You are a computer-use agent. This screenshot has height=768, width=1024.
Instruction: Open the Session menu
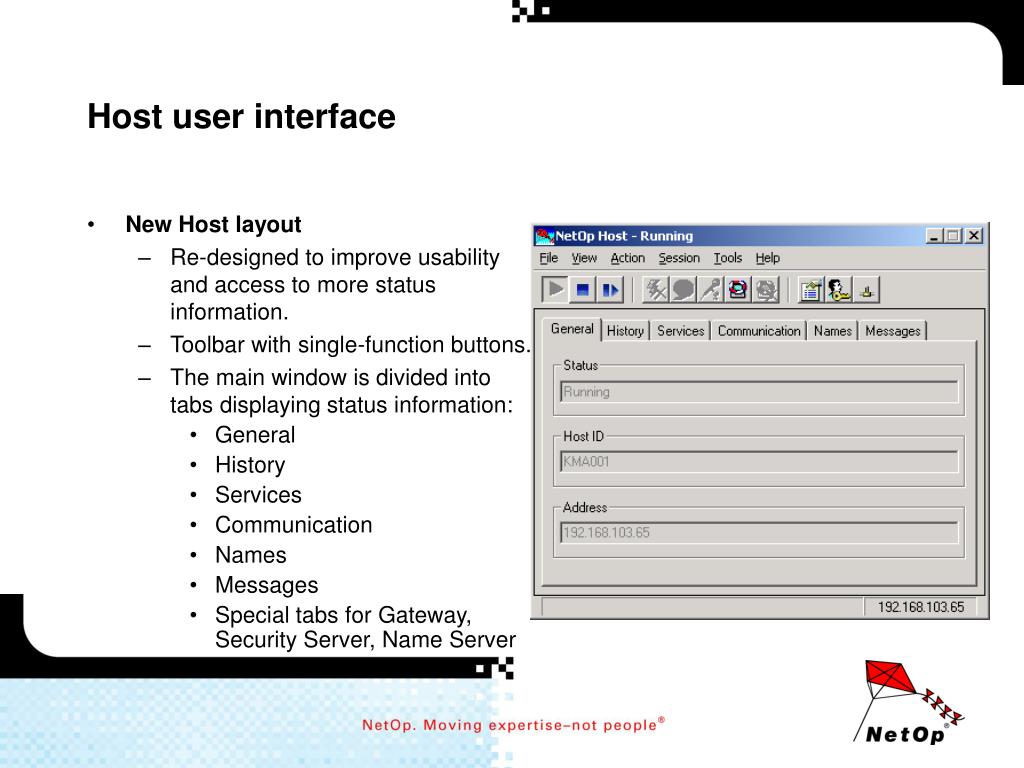(679, 258)
